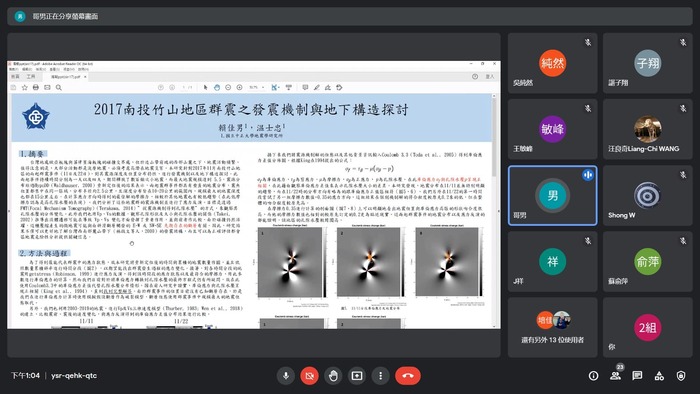Click the second Coulomb stress change plot
The width and height of the screenshot is (700, 394).
(x=370, y=262)
